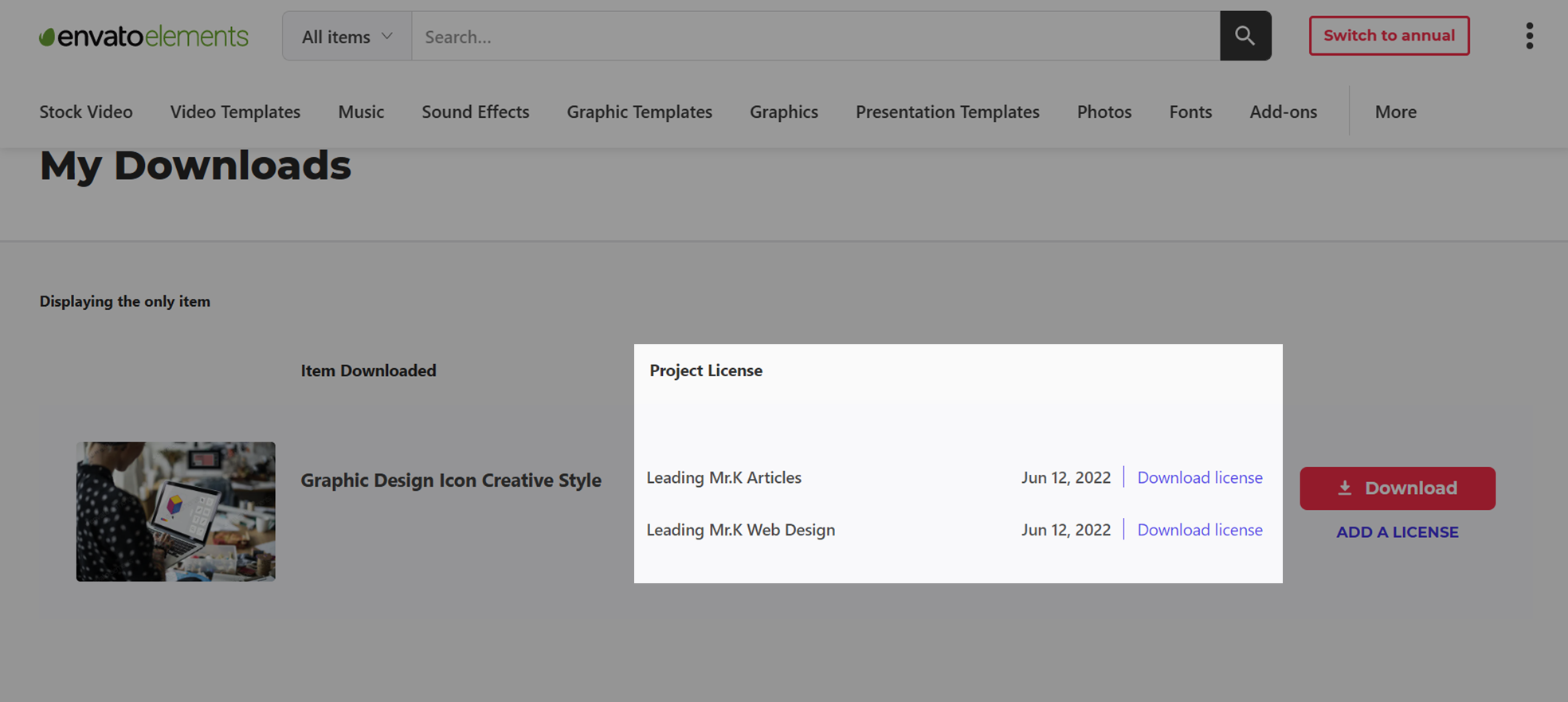Viewport: 1568px width, 702px height.
Task: Download license for Leading Mr.K Web Design
Action: (1200, 530)
